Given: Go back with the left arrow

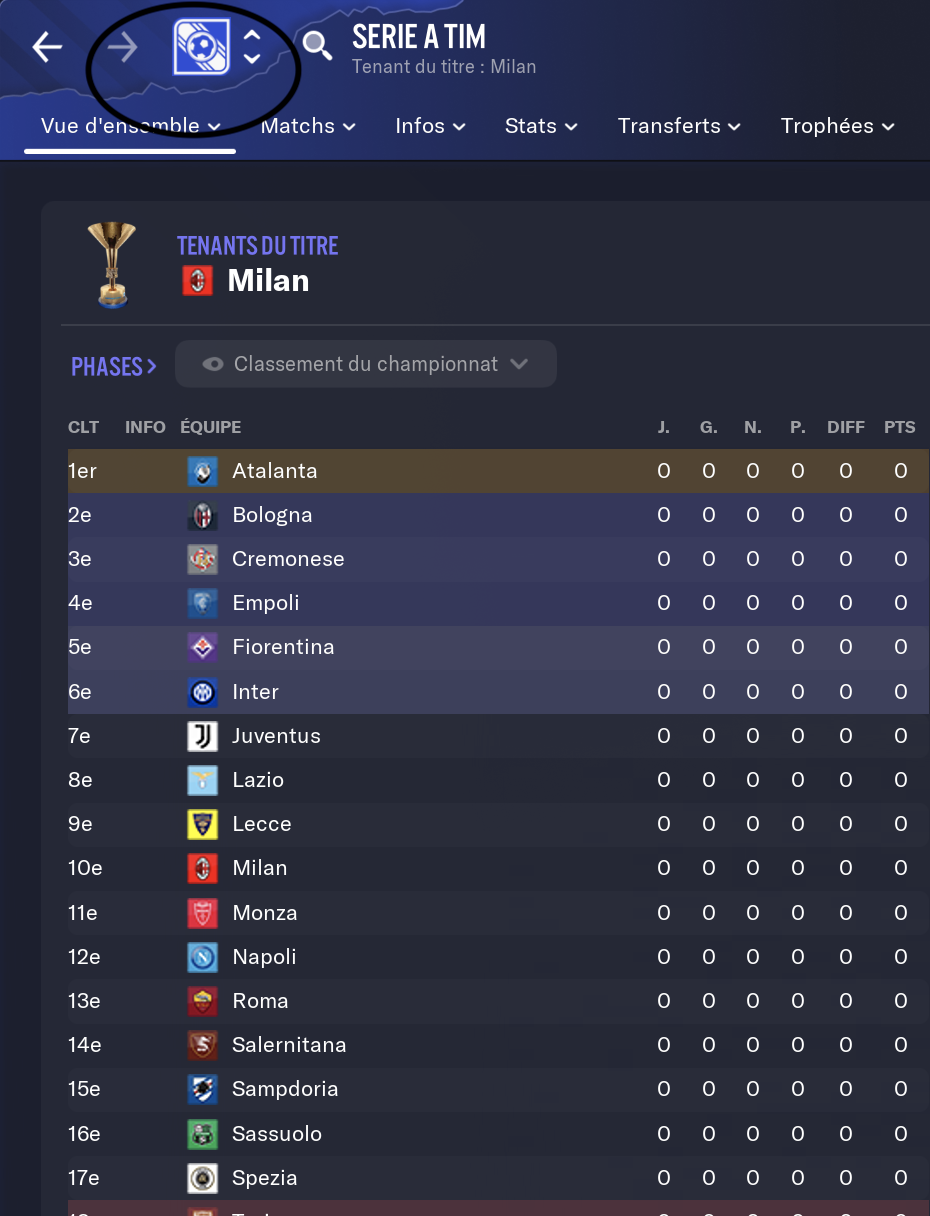Looking at the screenshot, I should (x=47, y=47).
